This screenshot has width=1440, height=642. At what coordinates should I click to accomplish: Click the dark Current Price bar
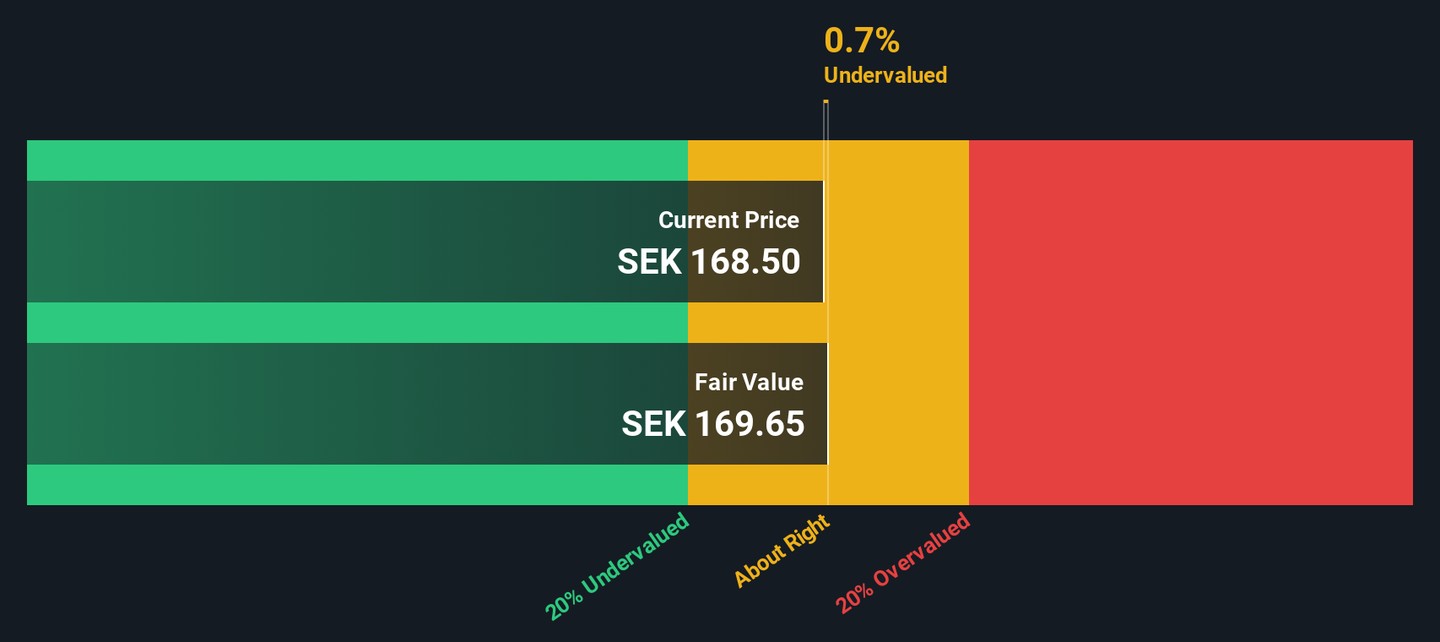[x=425, y=241]
